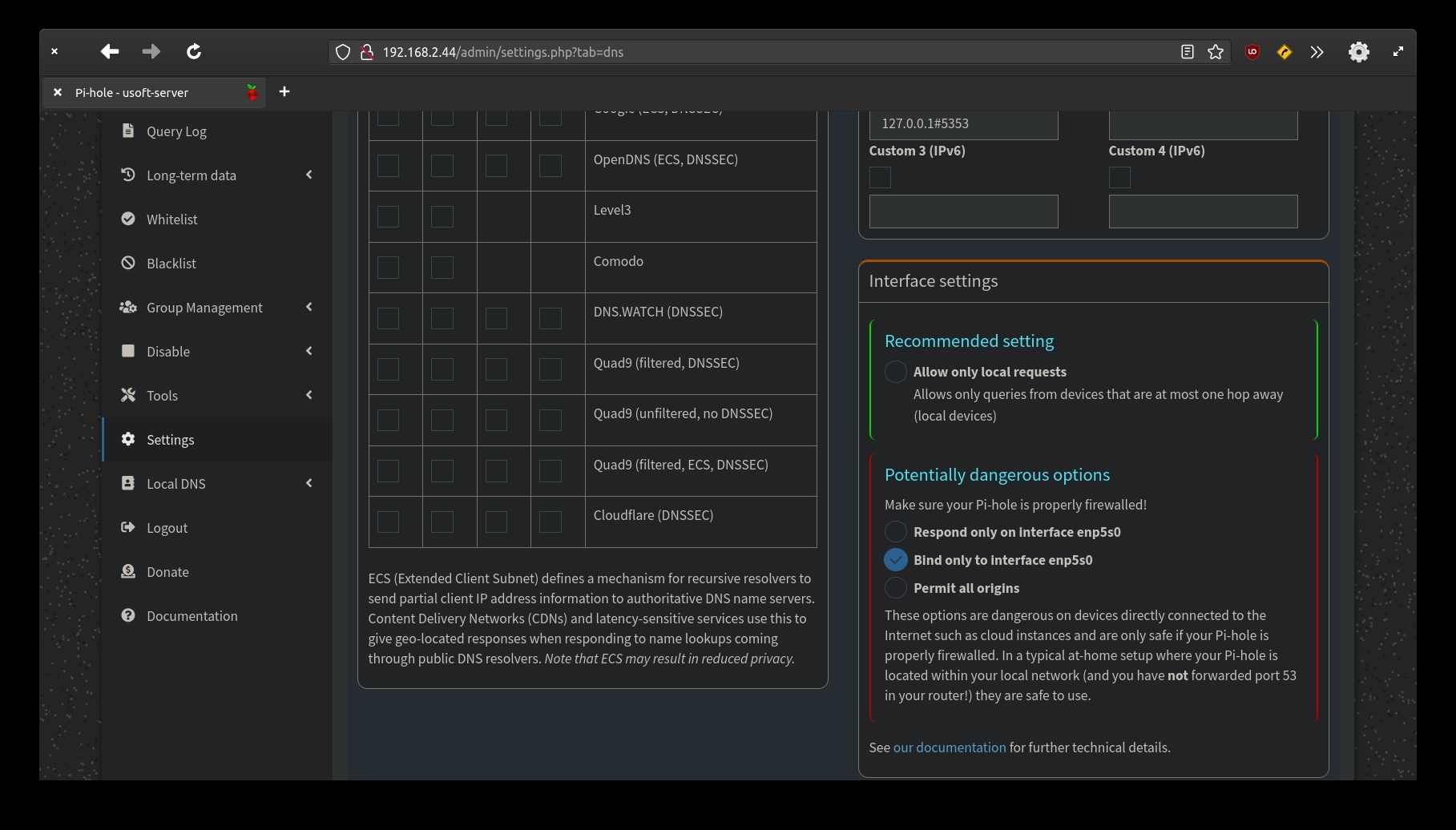Screen dimensions: 1456x830
Task: Click the Blacklist ban icon
Action: coord(128,263)
